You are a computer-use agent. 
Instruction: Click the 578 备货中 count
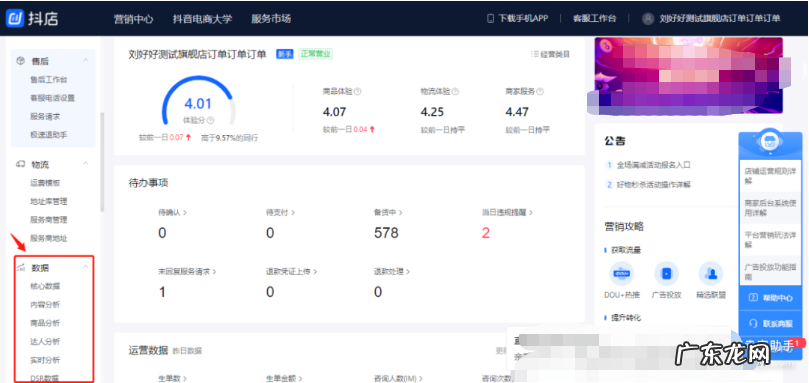tap(386, 233)
